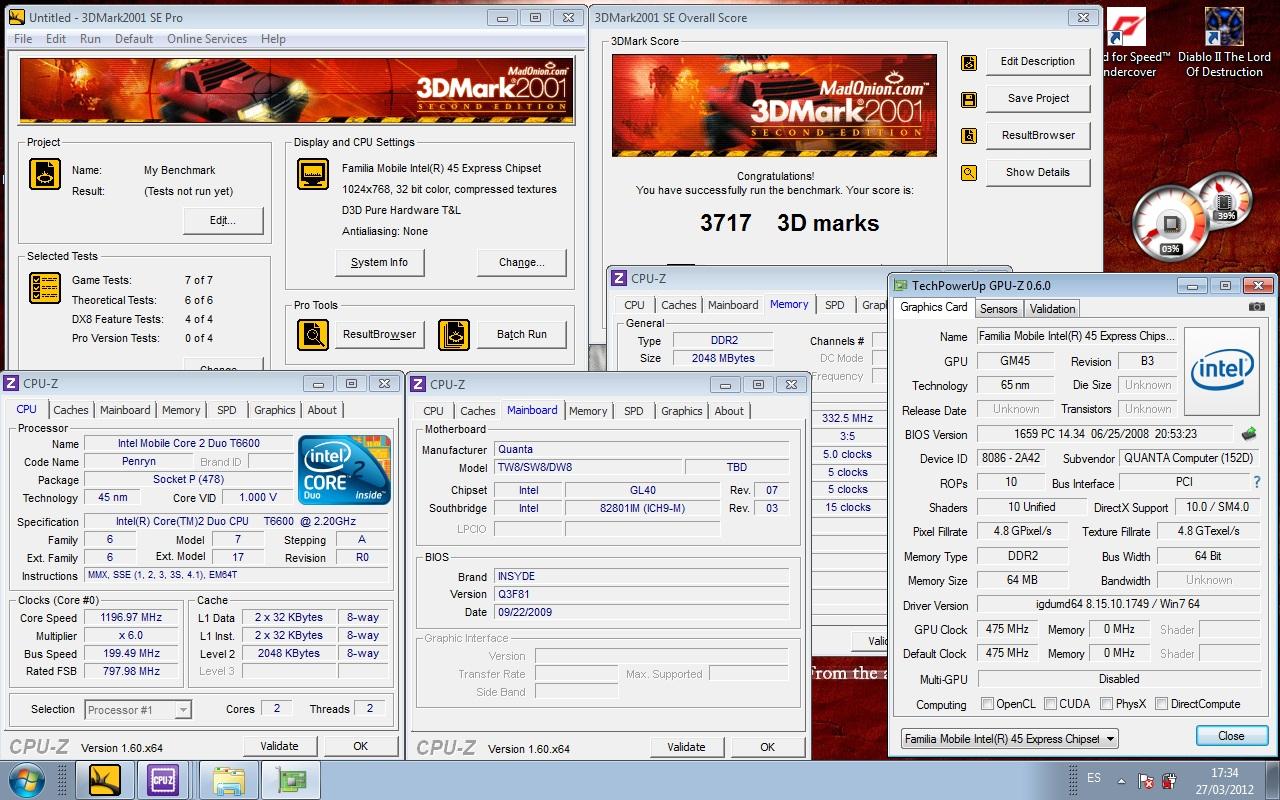This screenshot has width=1280, height=800.
Task: Click the 3717 3D marks score text
Action: 789,223
